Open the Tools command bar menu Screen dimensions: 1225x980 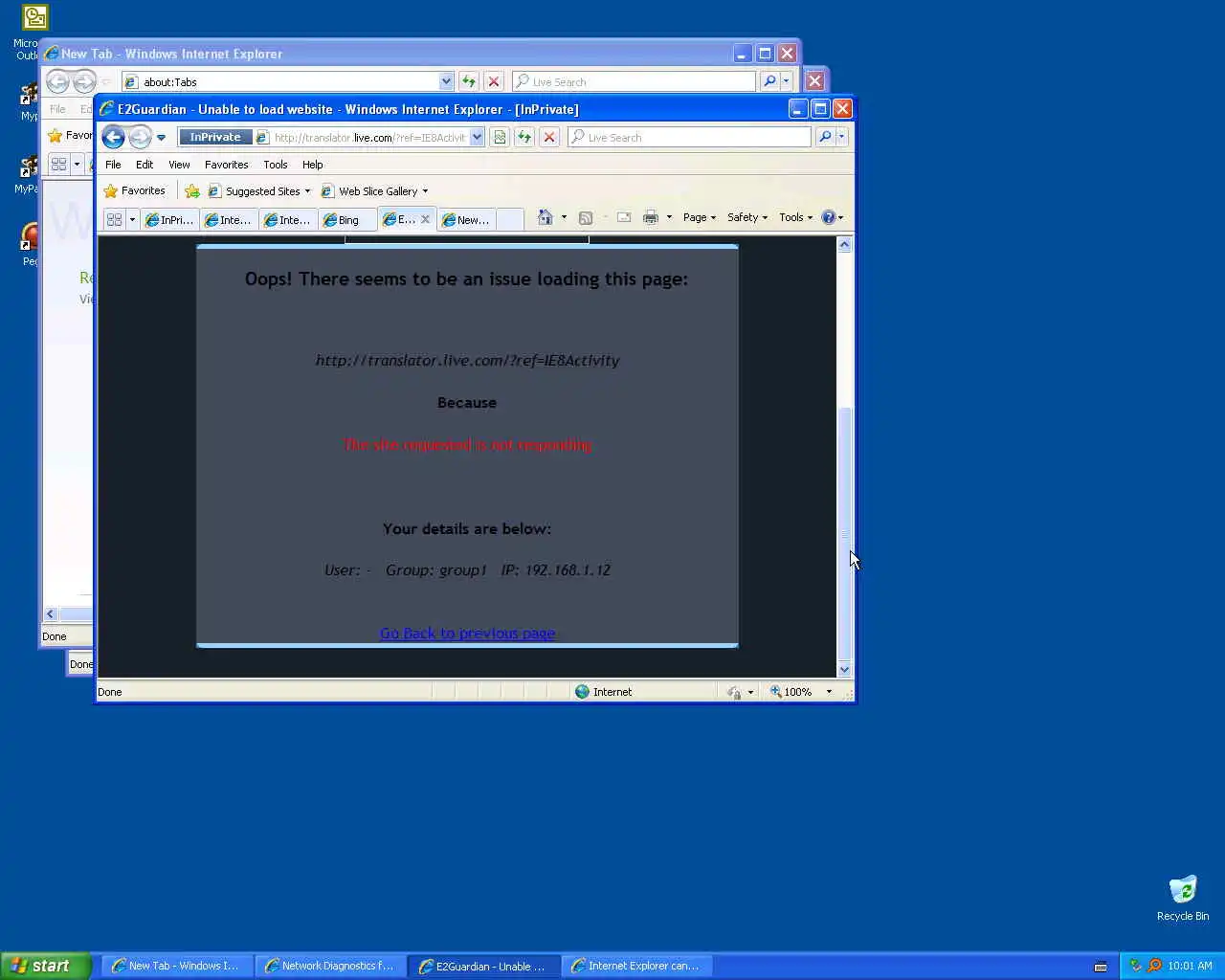tap(795, 217)
